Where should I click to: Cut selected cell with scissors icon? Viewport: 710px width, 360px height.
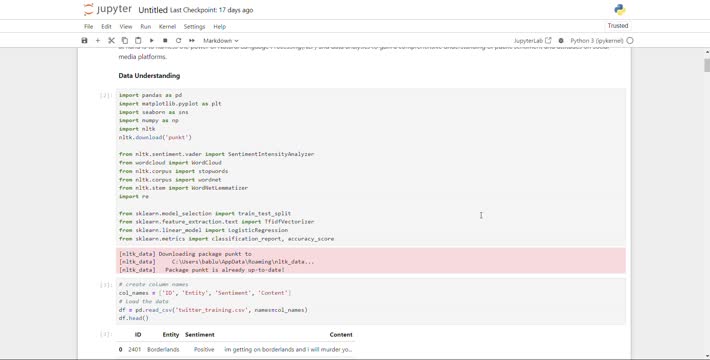point(111,40)
